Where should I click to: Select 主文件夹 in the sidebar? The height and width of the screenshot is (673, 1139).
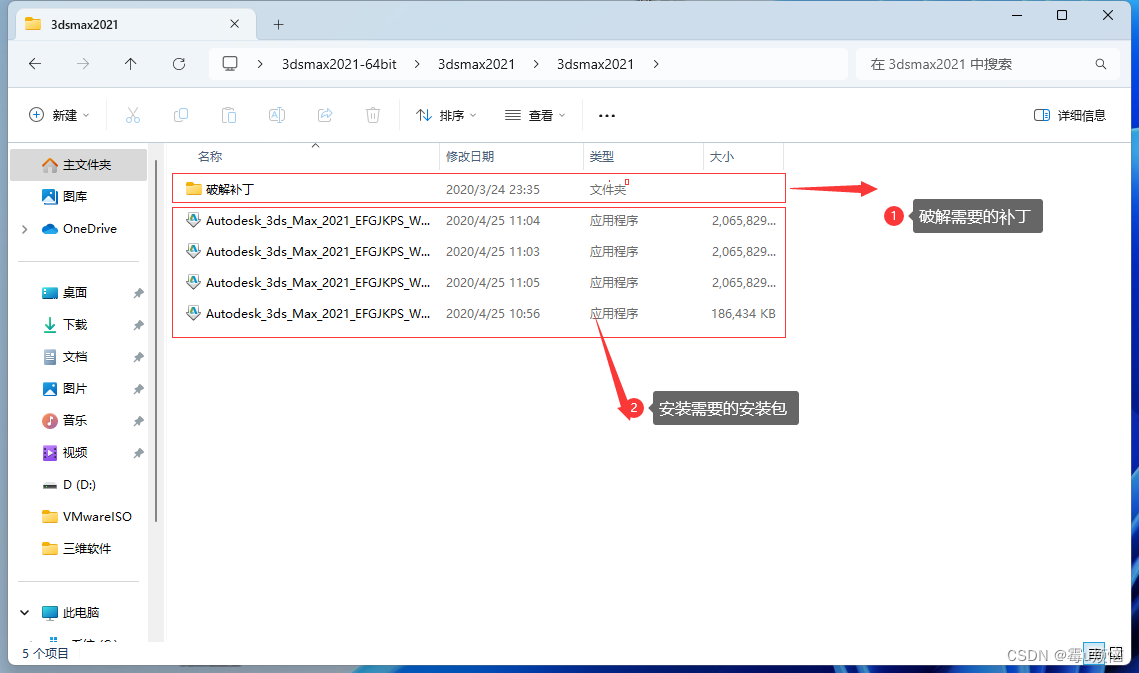(78, 165)
